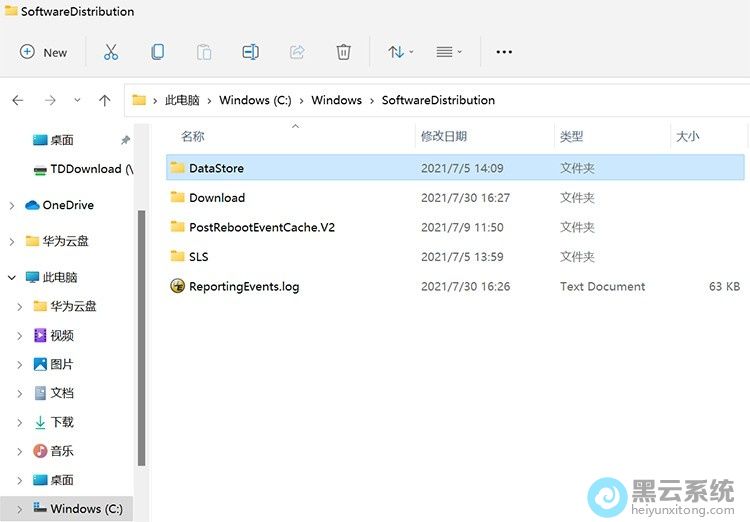Collapse the 此电脑 tree node

coord(11,277)
